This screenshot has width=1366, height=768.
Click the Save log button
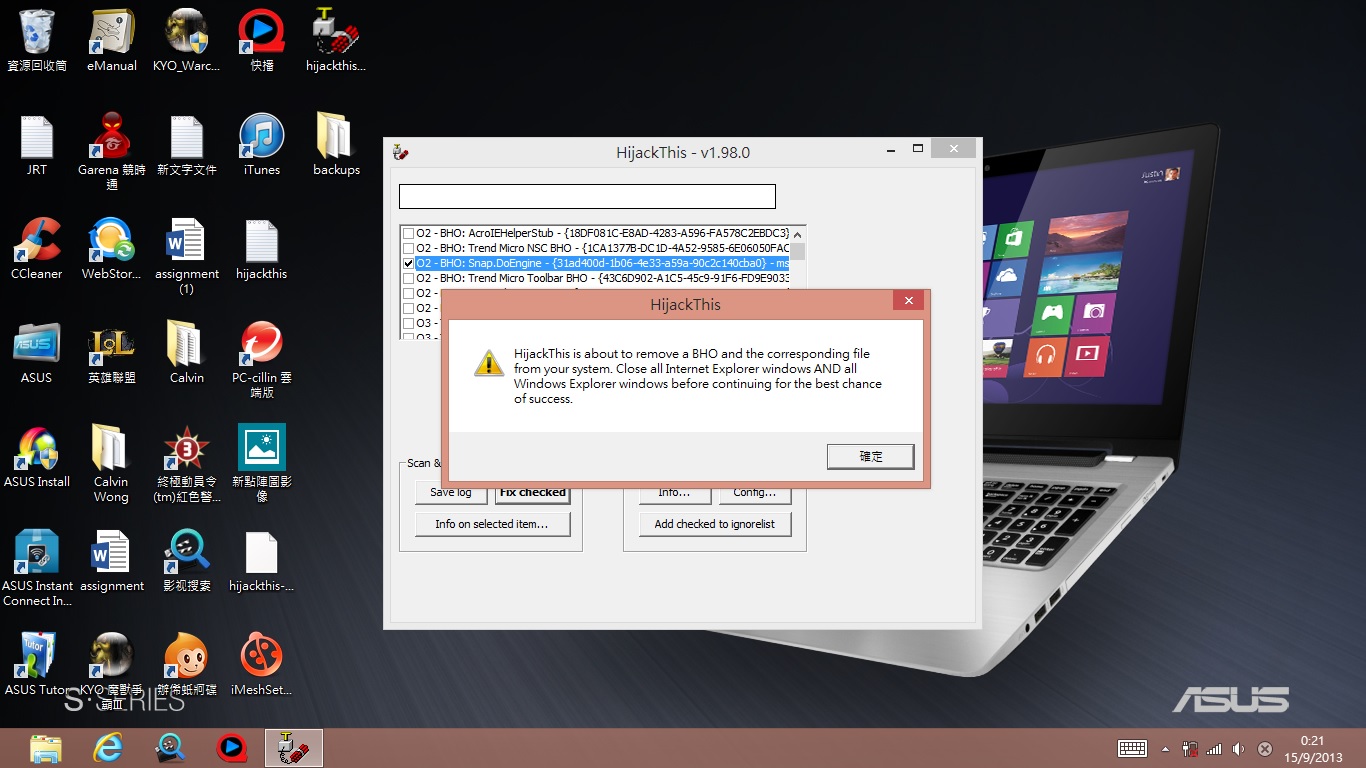450,492
